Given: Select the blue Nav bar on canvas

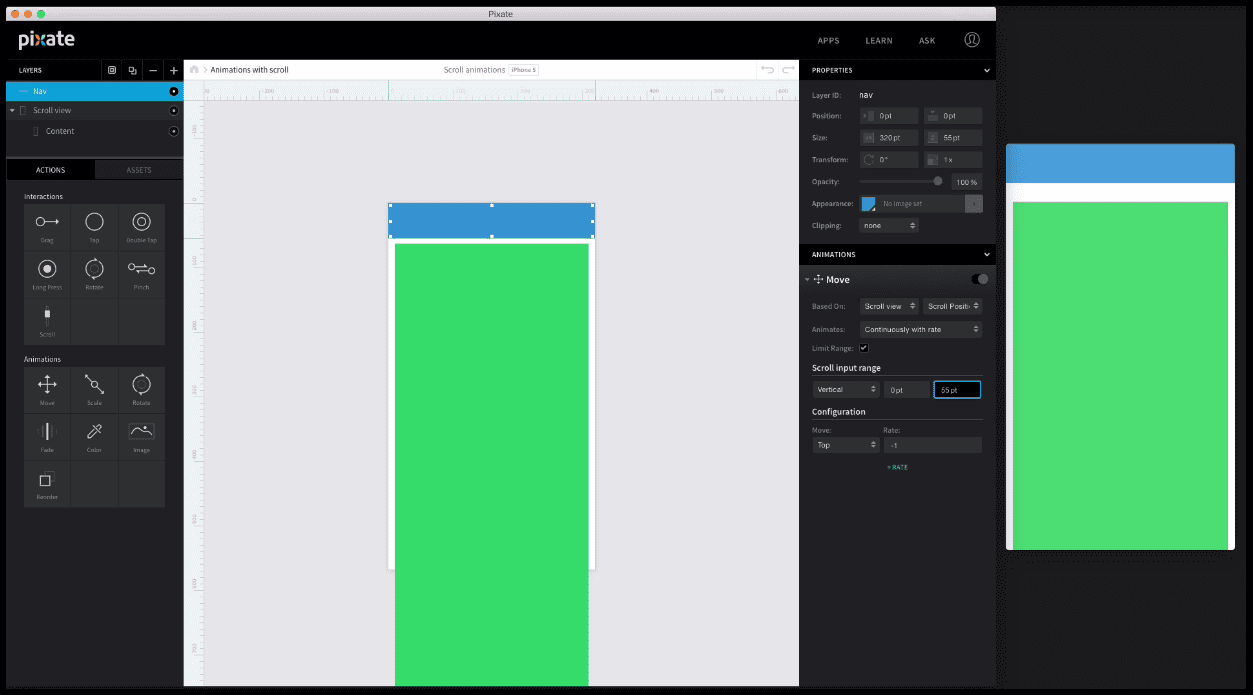Looking at the screenshot, I should pyautogui.click(x=491, y=220).
